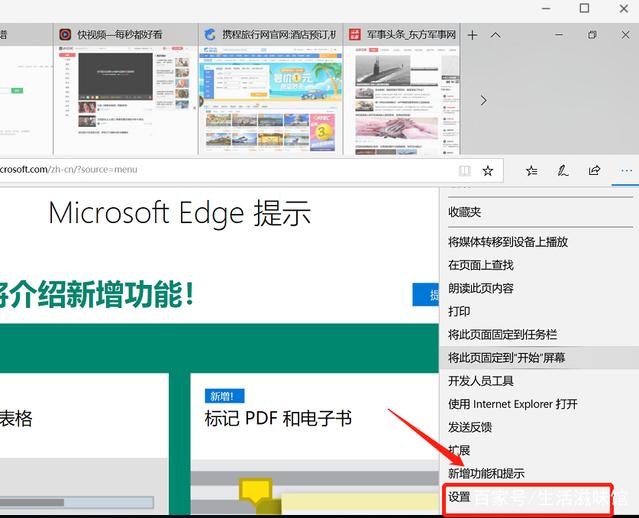Open the favorites hub icon
This screenshot has width=639, height=518.
tap(532, 171)
